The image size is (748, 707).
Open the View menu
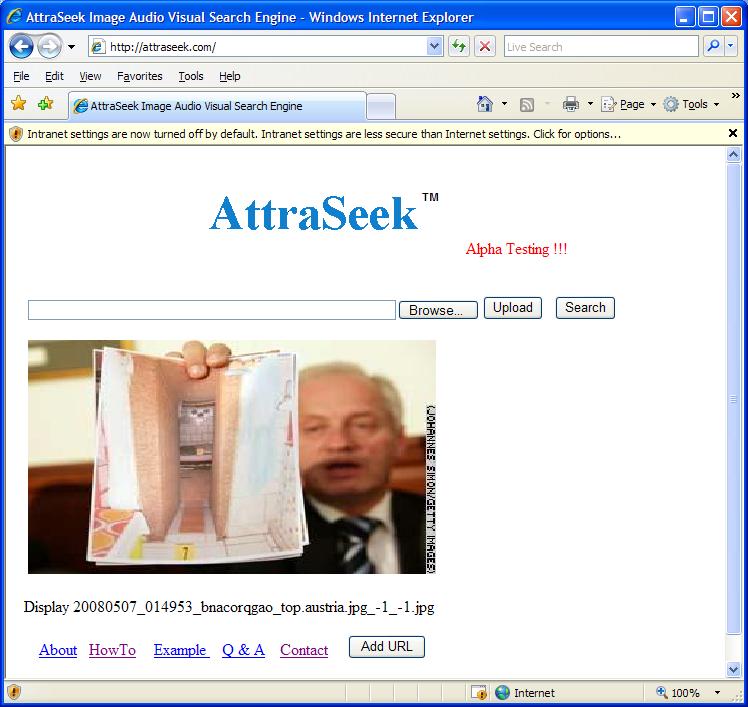tap(90, 76)
